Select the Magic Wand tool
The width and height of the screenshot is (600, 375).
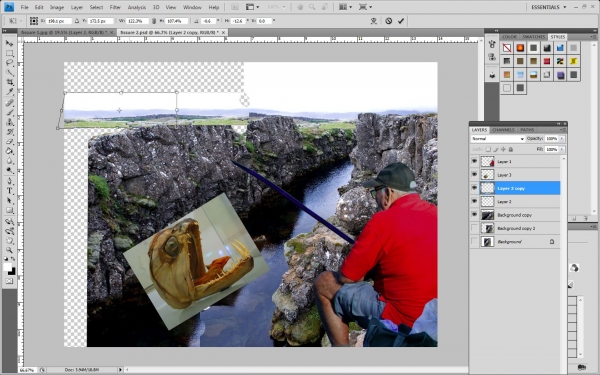pos(9,72)
